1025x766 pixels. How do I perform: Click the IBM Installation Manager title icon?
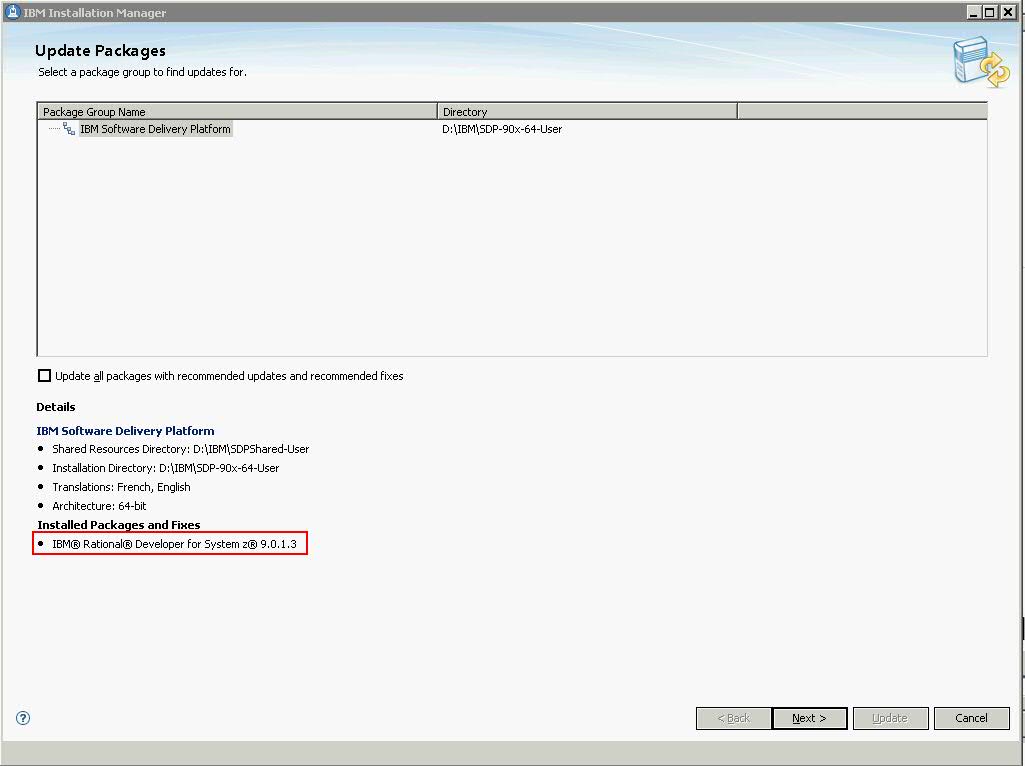click(12, 12)
